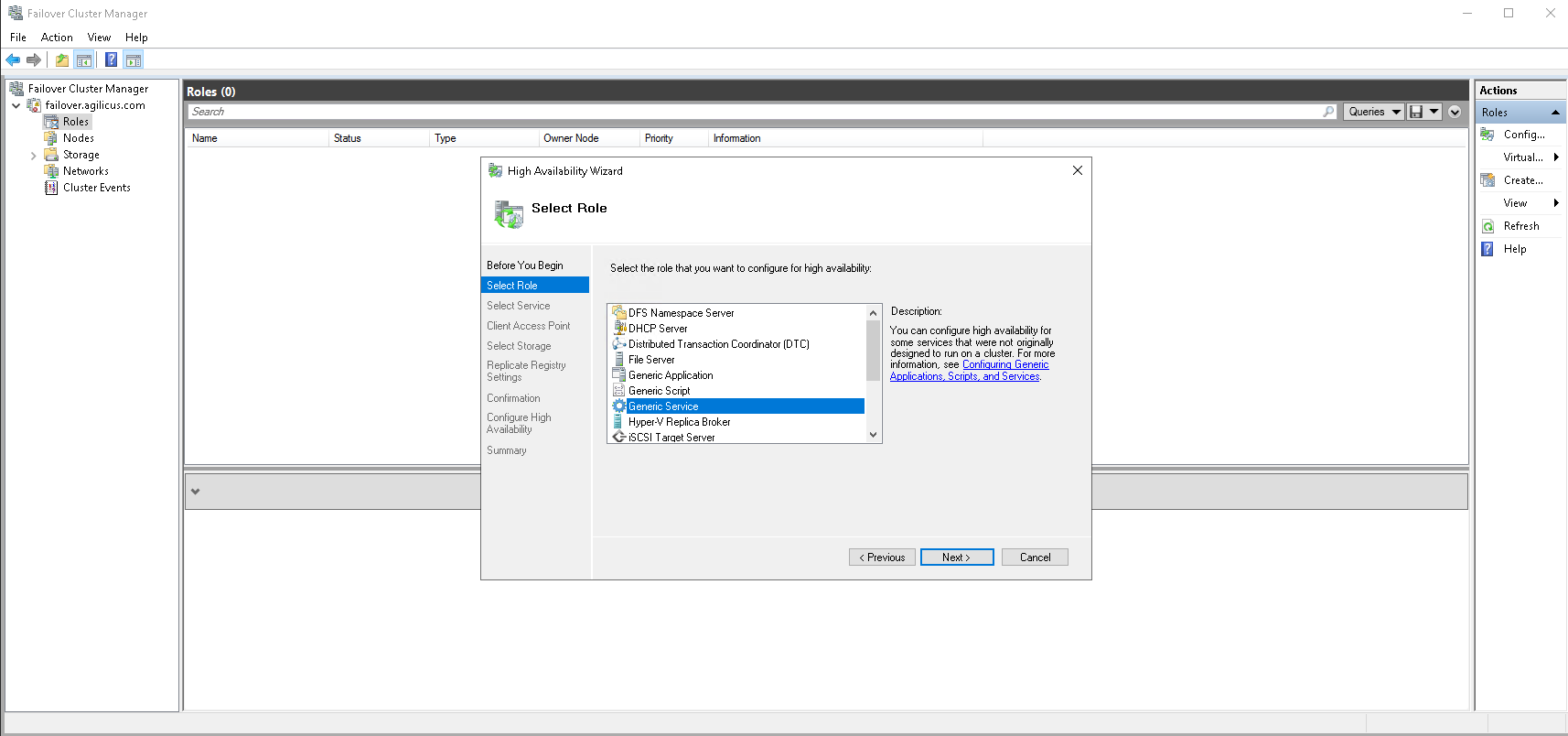1568x736 pixels.
Task: Open Configuring Generic Applications link
Action: coord(1004,364)
